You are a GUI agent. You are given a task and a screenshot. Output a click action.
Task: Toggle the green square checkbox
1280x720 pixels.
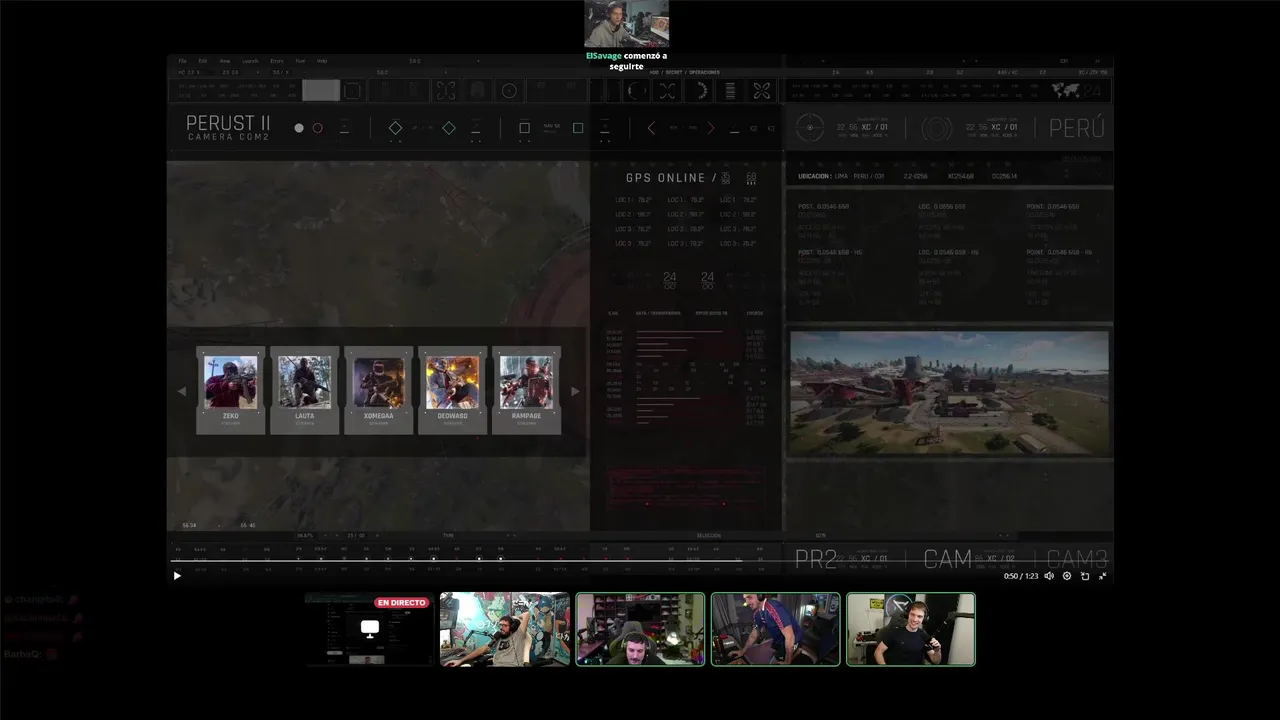(578, 128)
